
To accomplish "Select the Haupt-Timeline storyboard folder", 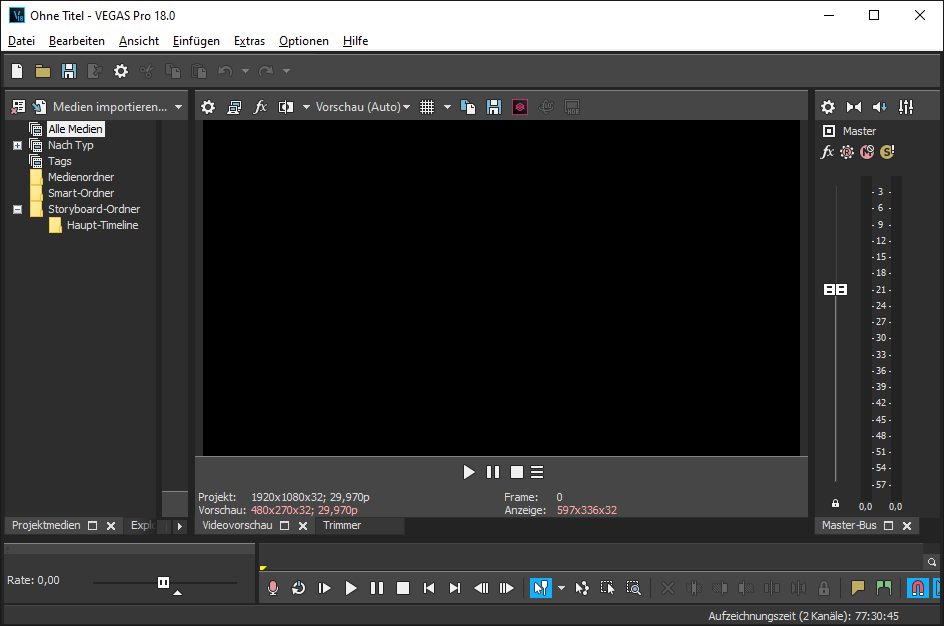I will (102, 225).
